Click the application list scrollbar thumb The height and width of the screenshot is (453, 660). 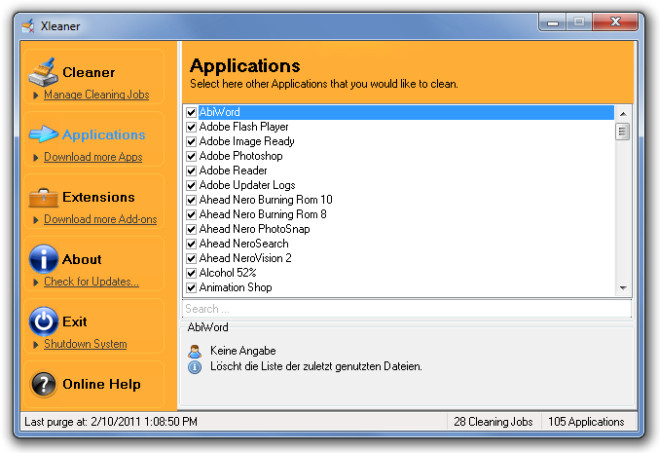pos(623,132)
